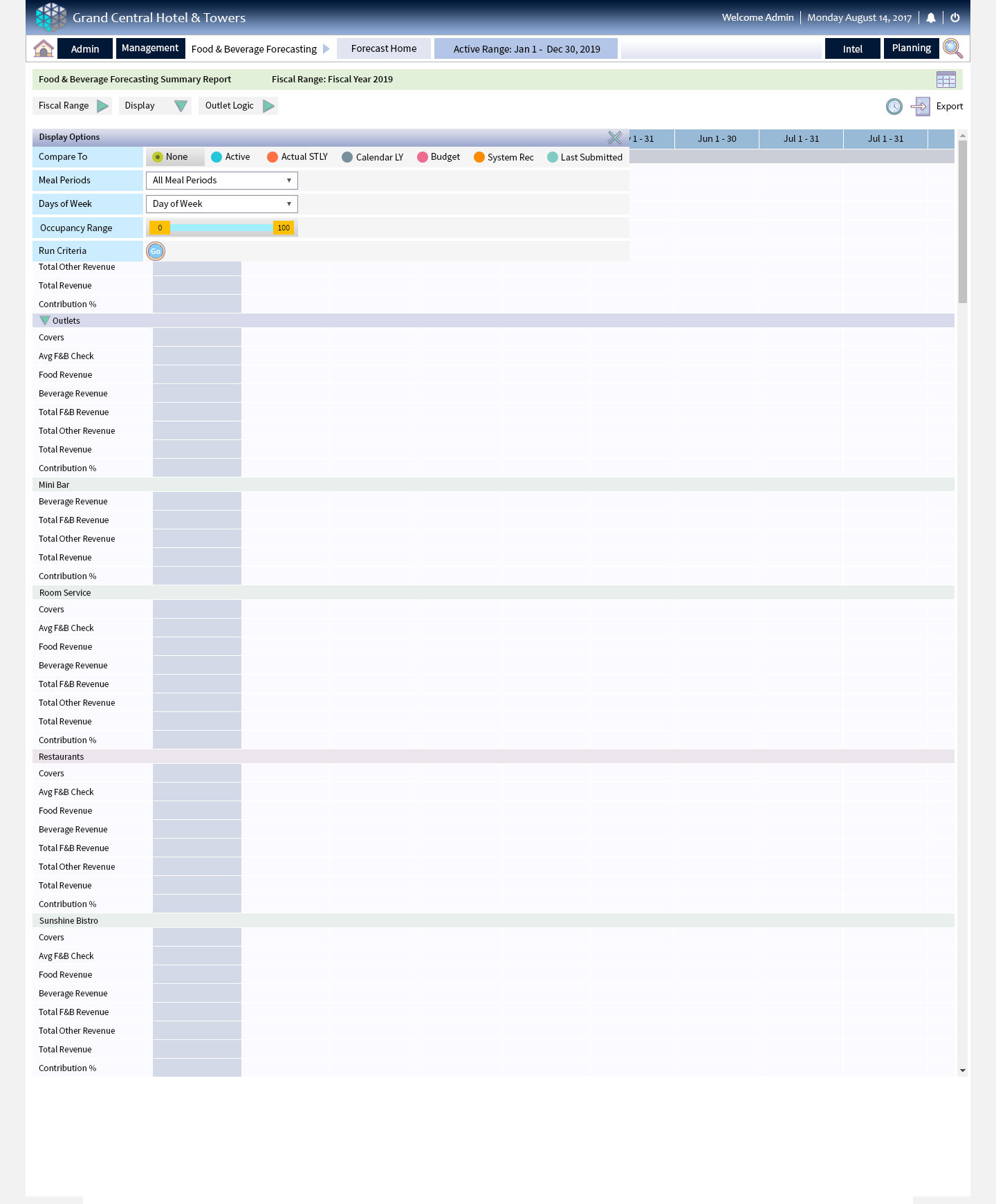Screen dimensions: 996x1204
Task: Open the magnifying glass search icon
Action: click(x=952, y=48)
